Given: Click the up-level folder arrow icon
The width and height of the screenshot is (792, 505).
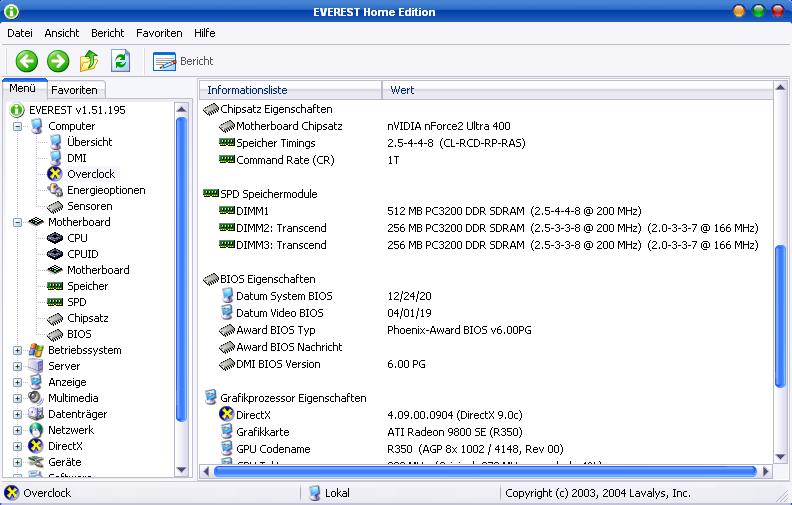Looking at the screenshot, I should 89,61.
